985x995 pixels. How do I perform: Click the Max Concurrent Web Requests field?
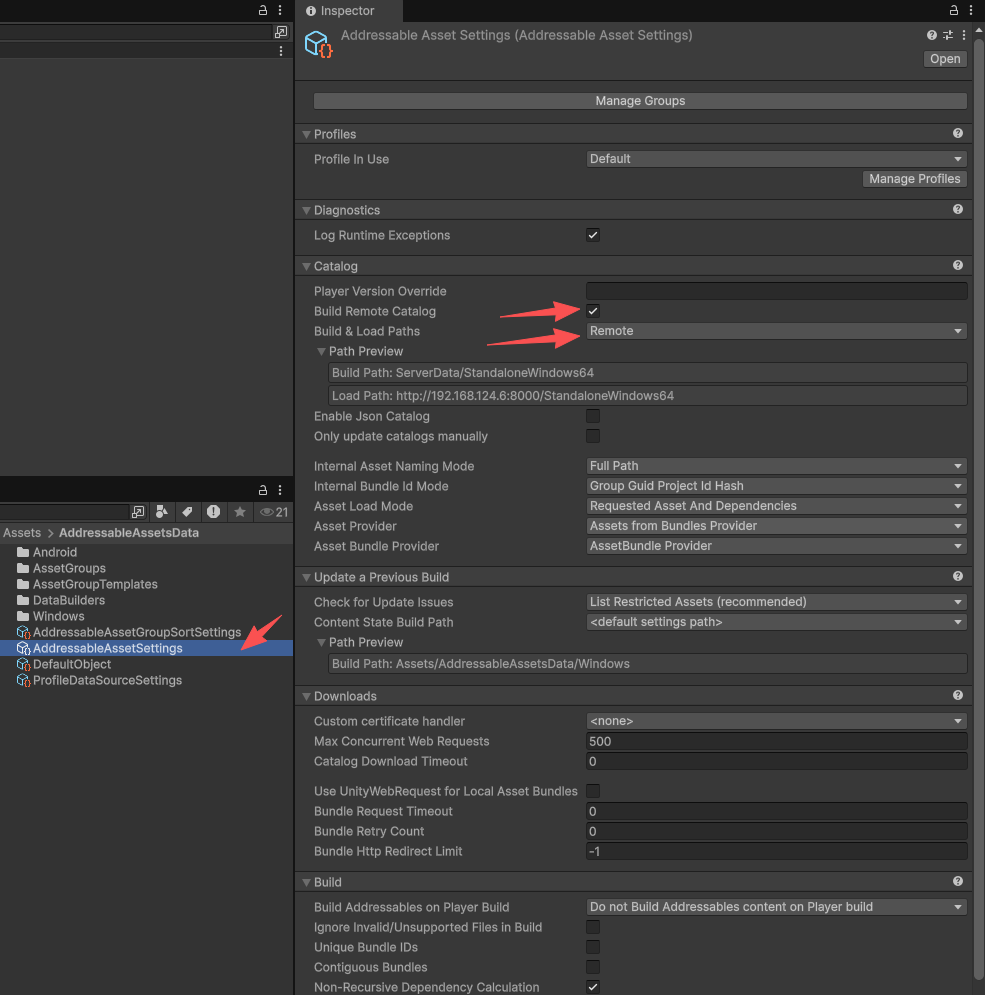pos(776,741)
